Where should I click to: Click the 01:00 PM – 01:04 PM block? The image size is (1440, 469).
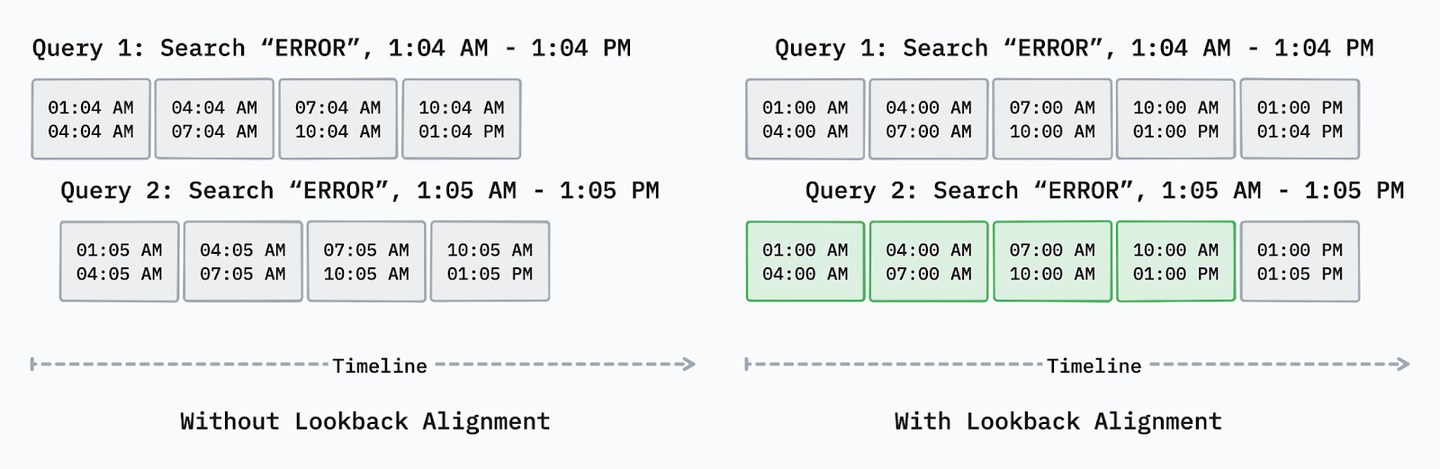[1300, 119]
